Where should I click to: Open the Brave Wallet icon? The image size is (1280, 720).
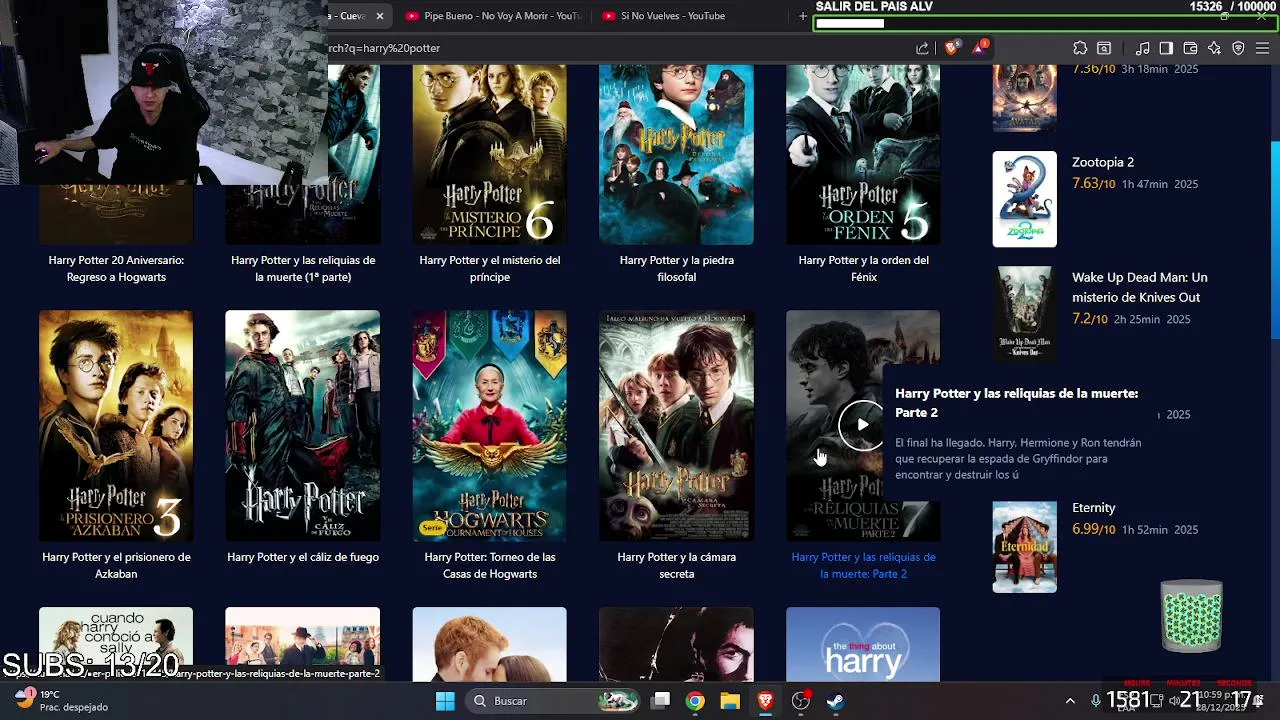(1190, 48)
